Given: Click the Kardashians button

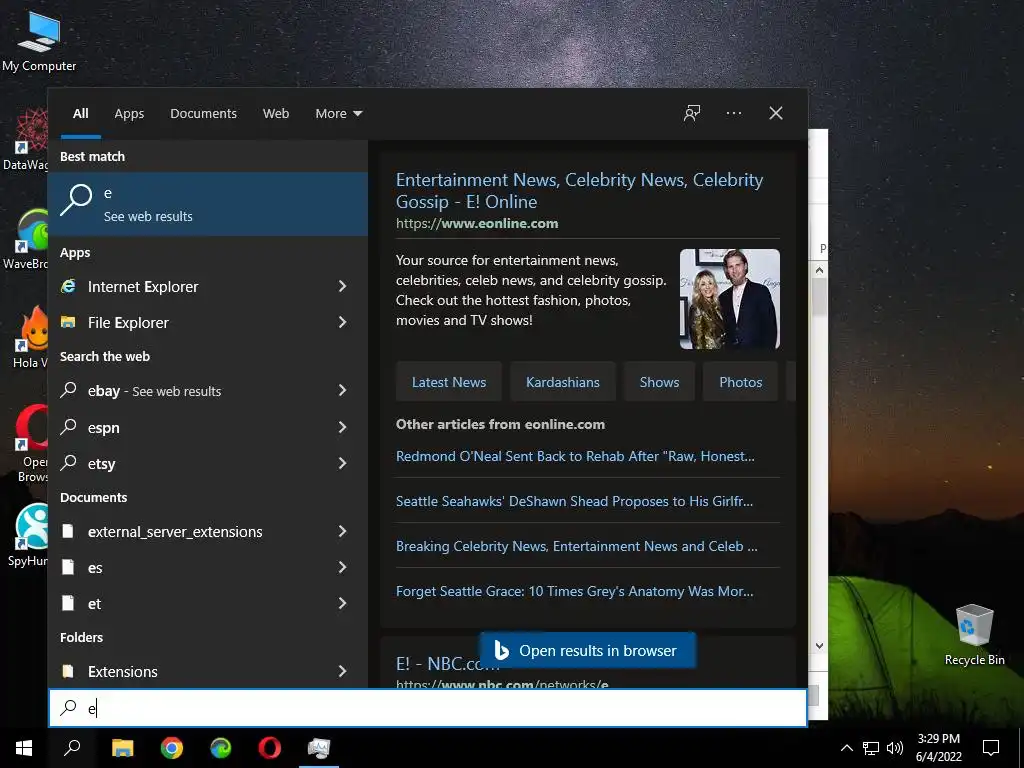Looking at the screenshot, I should point(563,382).
